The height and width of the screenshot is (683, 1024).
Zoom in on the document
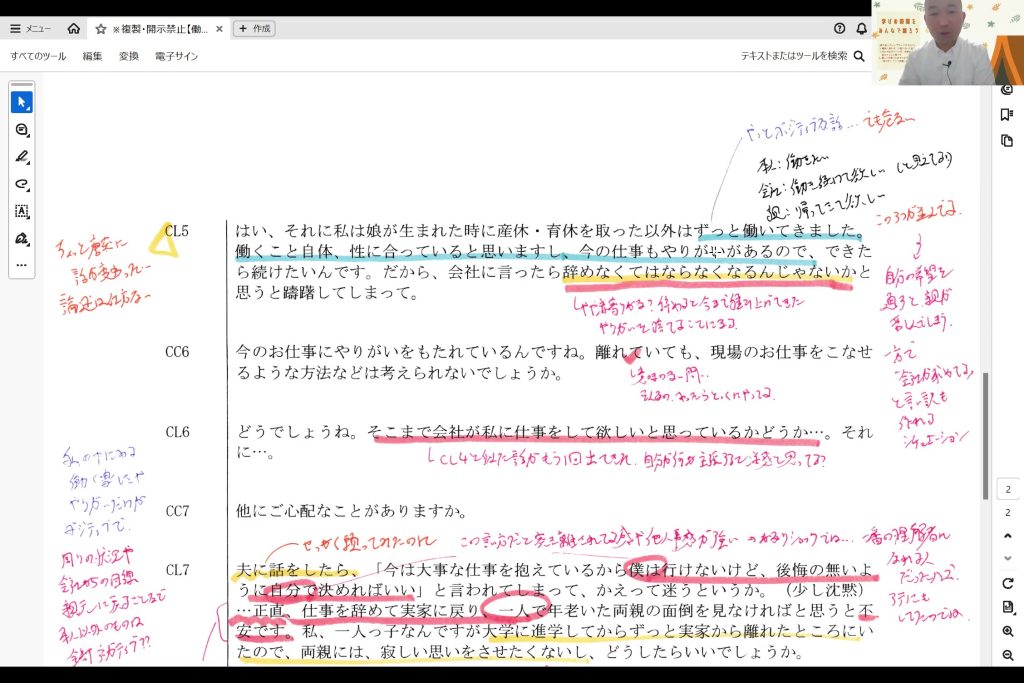tap(1008, 631)
